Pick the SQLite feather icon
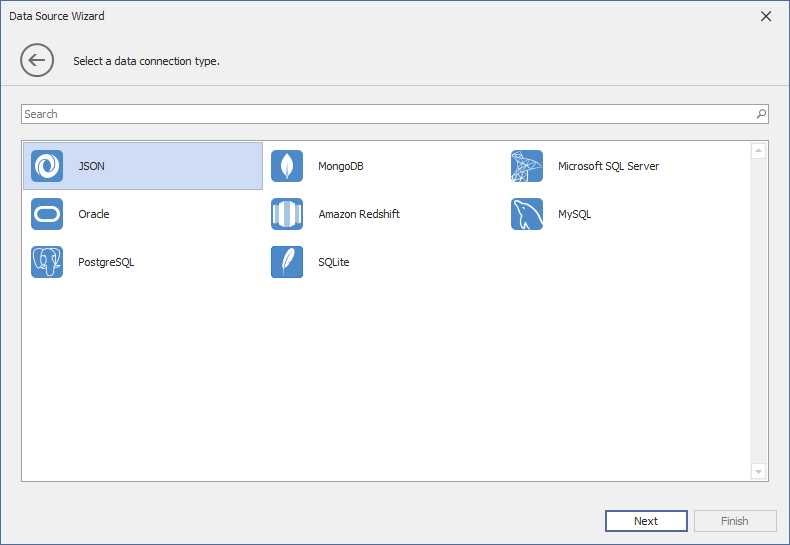The image size is (790, 545). point(287,262)
